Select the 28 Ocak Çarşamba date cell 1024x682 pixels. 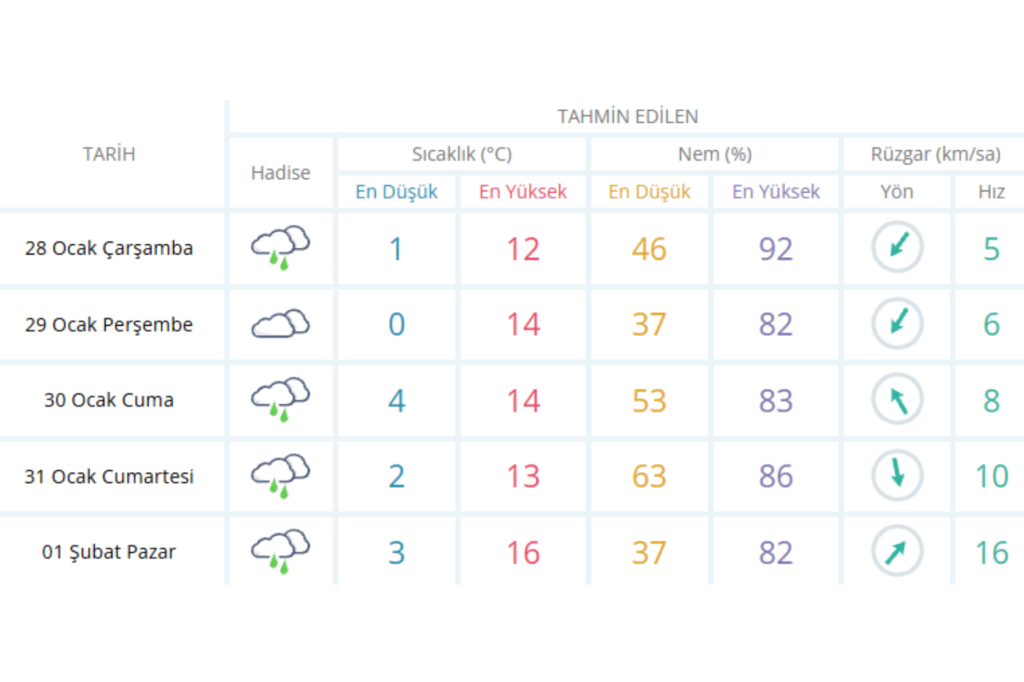[109, 248]
